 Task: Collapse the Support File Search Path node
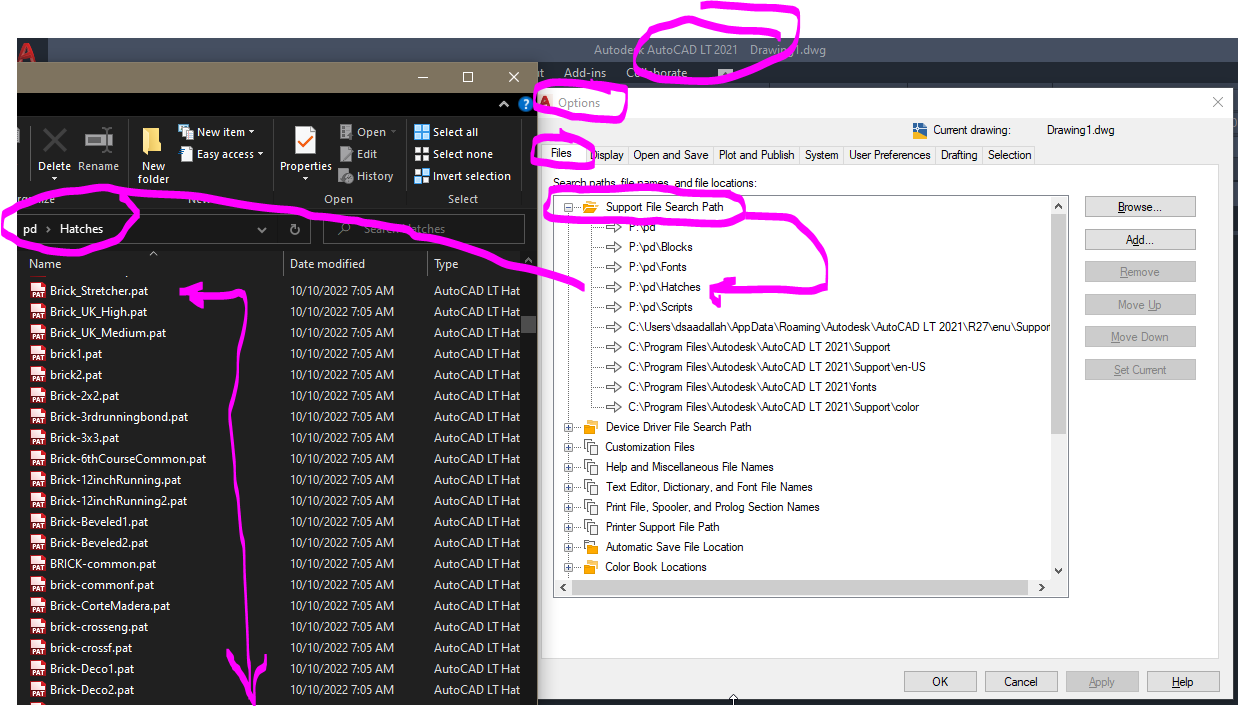click(x=569, y=207)
